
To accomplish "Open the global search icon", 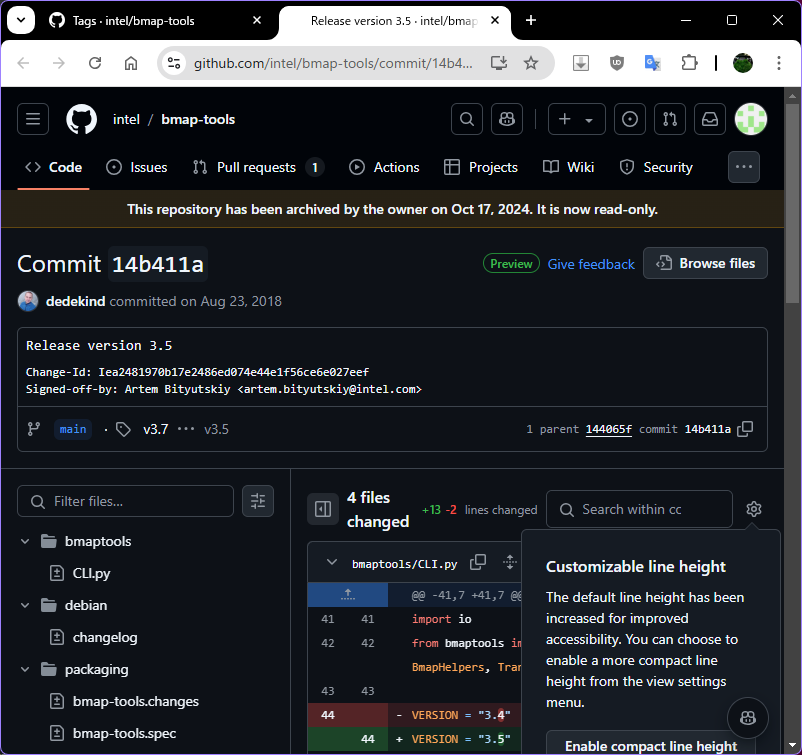I will coord(466,119).
